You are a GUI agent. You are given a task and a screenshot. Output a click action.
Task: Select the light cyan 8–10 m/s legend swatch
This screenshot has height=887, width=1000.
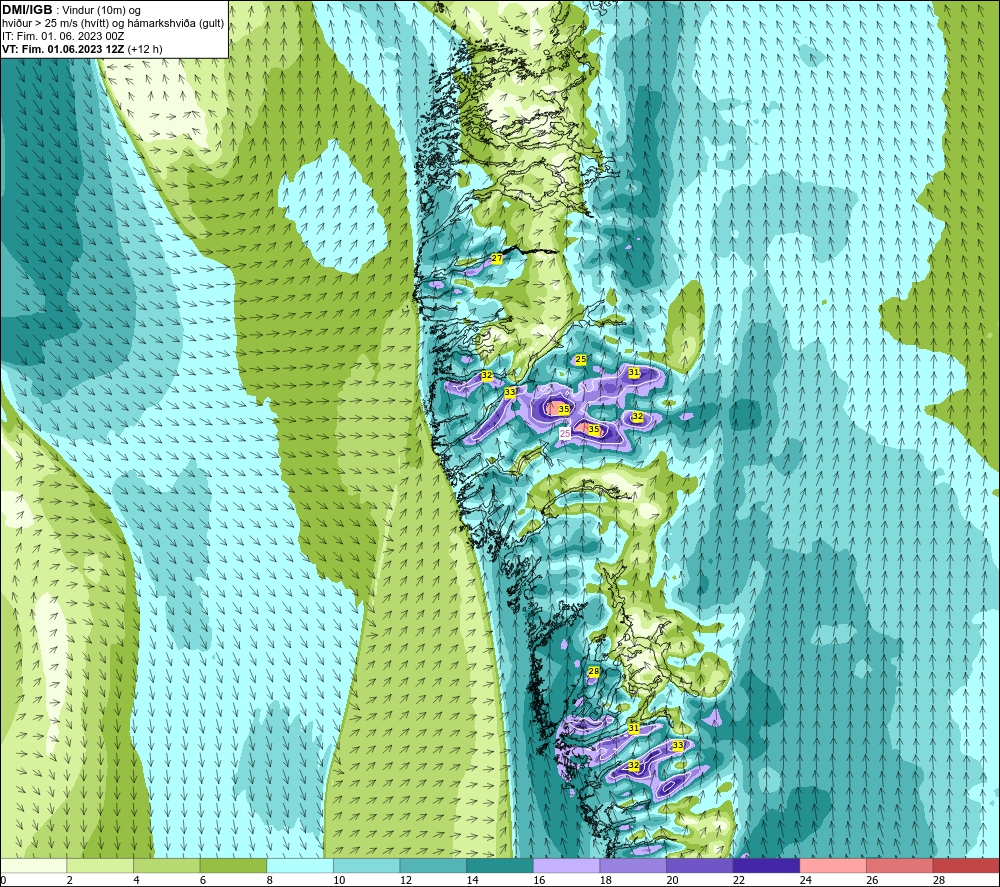[300, 865]
